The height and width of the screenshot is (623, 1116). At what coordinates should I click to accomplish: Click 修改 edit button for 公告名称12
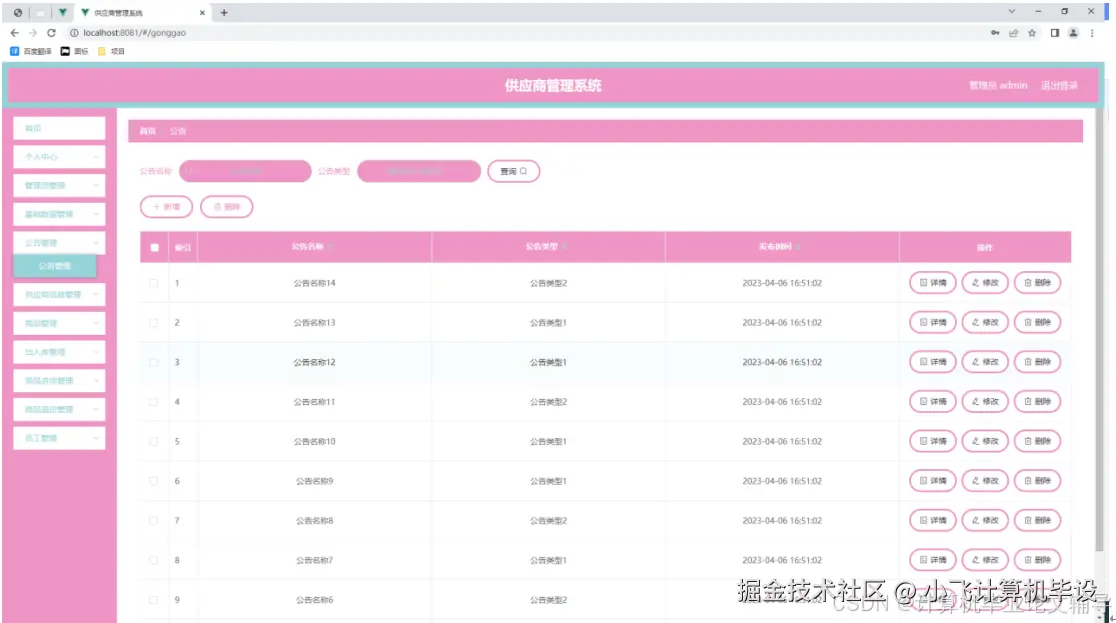tap(985, 362)
